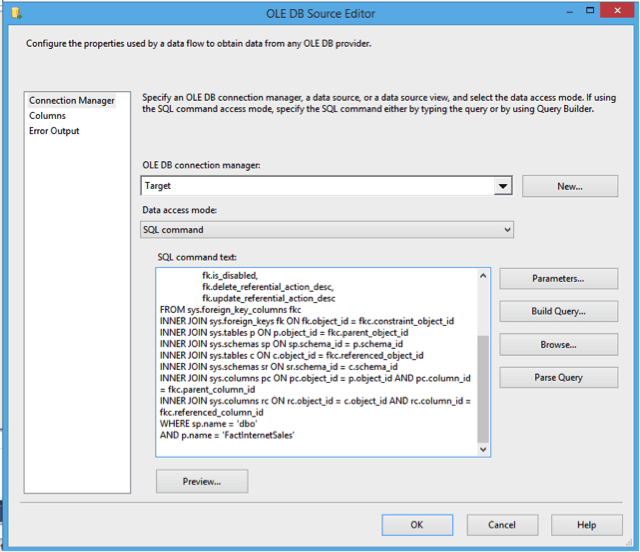640x552 pixels.
Task: Switch to Error Output page
Action: pyautogui.click(x=54, y=131)
